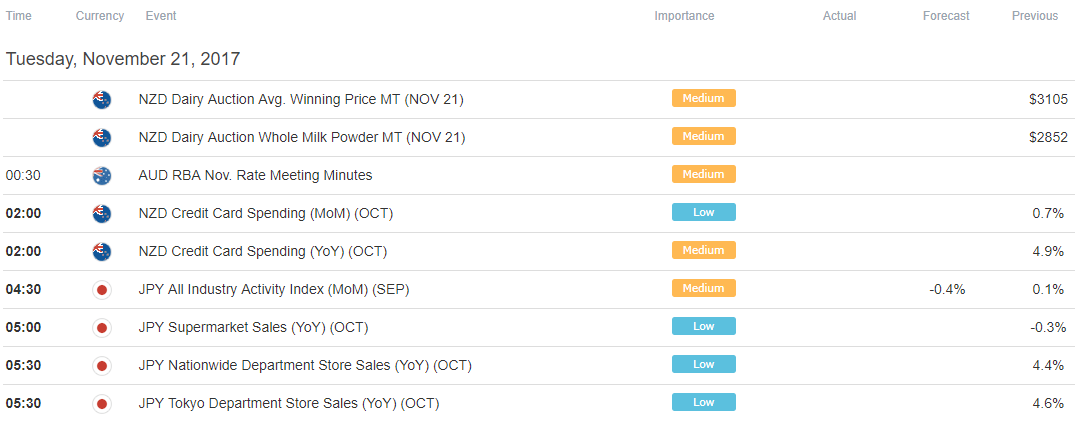Click the Currency column header
This screenshot has height=425, width=1075.
tap(100, 16)
